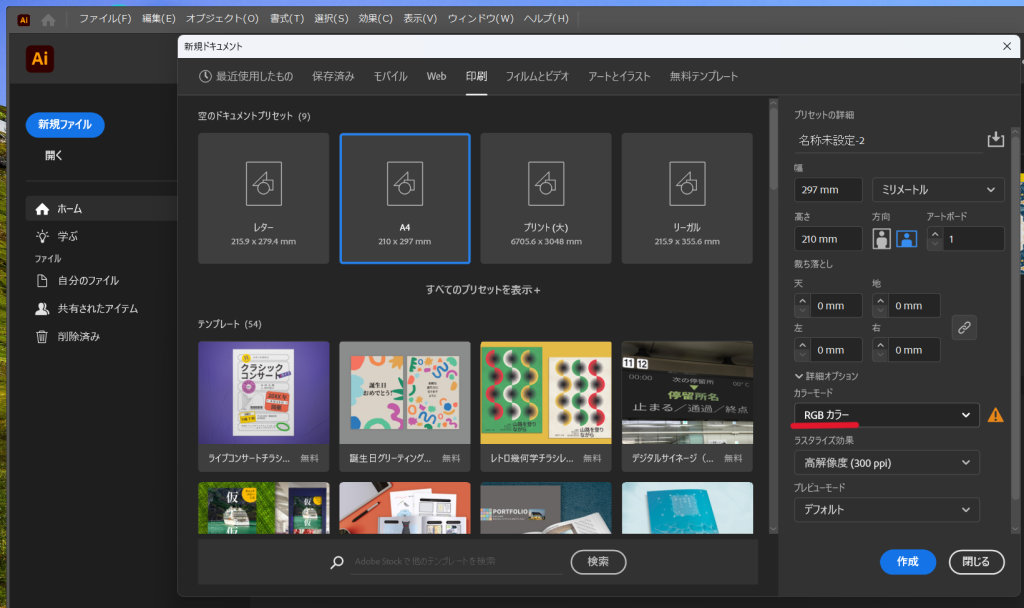Screen dimensions: 1024x608
Task: Open the ラスタライズ効果 resolution dropdown
Action: 886,463
